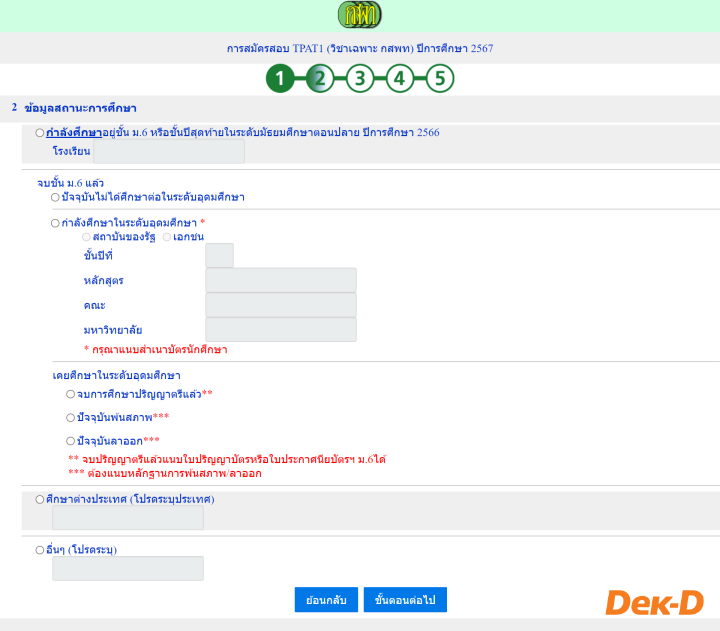Select ปัจจุบันพ้นสภาพ radio button
Image resolution: width=720 pixels, height=631 pixels.
[71, 417]
